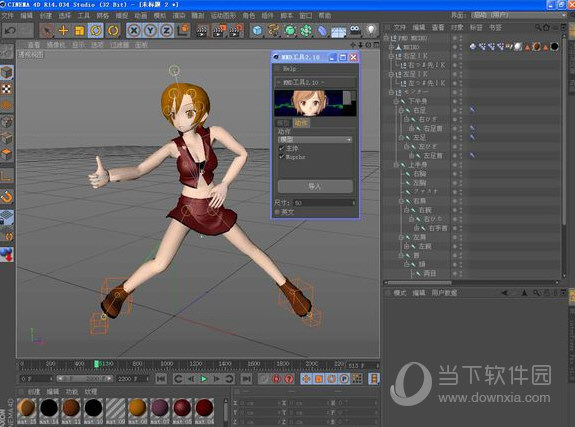Click the recent tools icon left of X axis
This screenshot has width=575, height=427.
coord(113,30)
